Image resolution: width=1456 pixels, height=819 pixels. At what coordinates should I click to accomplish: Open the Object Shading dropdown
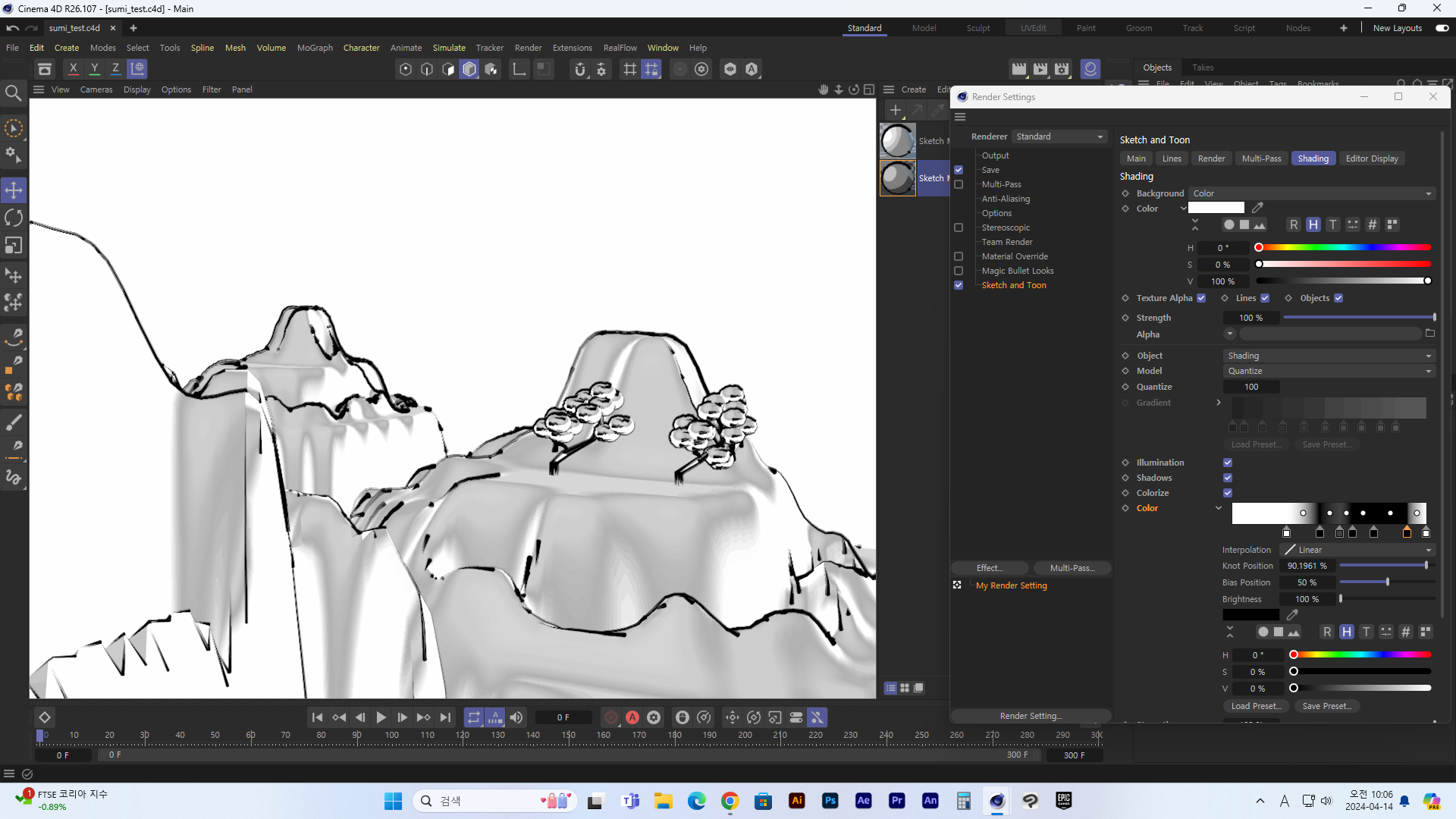click(1329, 356)
